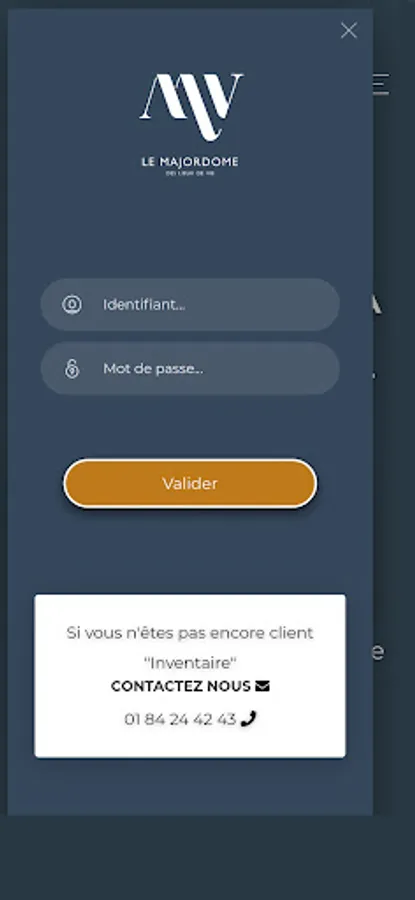This screenshot has height=900, width=415.
Task: Click the "Inventaire" quoted label
Action: [x=190, y=663]
